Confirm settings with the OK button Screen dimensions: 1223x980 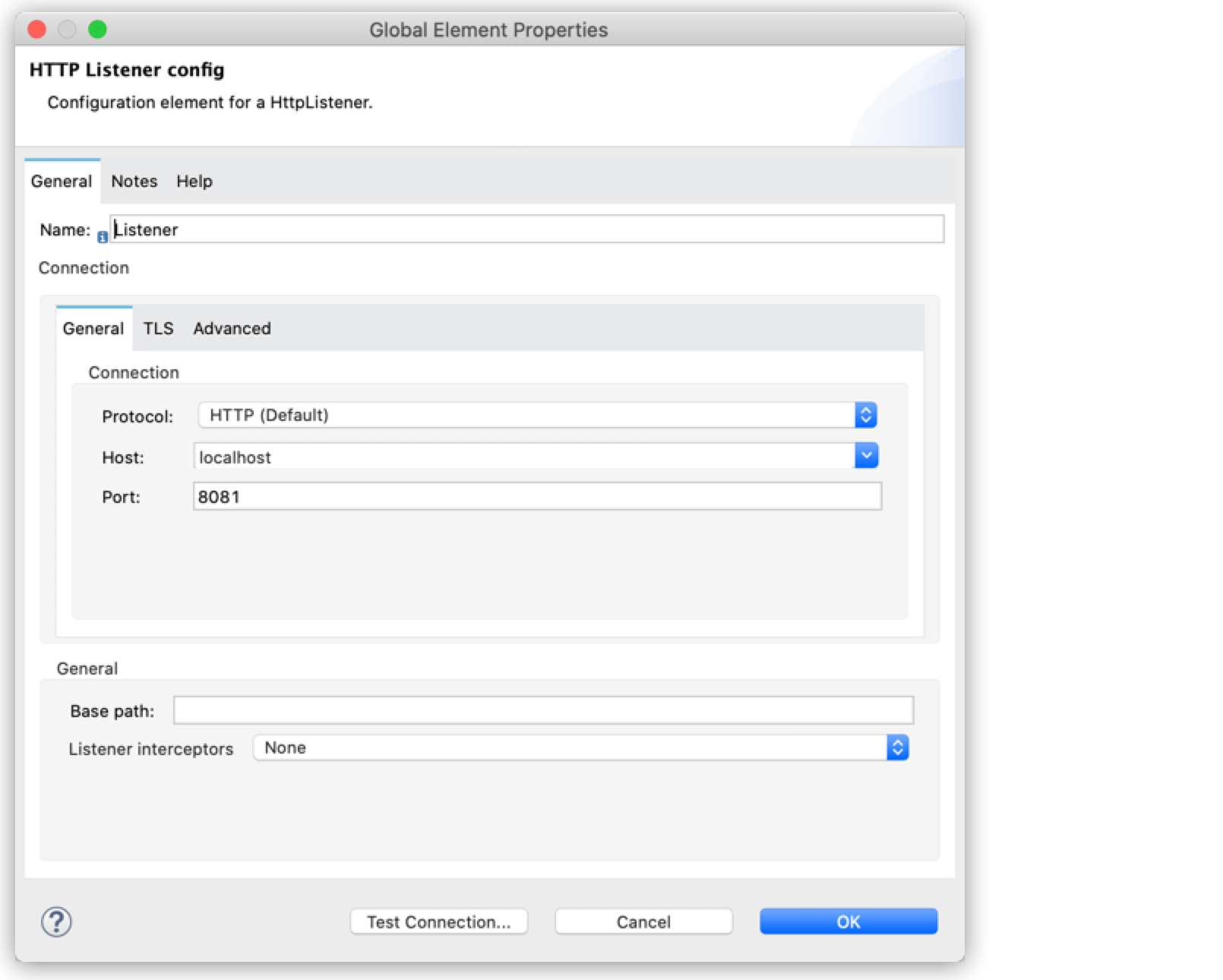[x=849, y=922]
